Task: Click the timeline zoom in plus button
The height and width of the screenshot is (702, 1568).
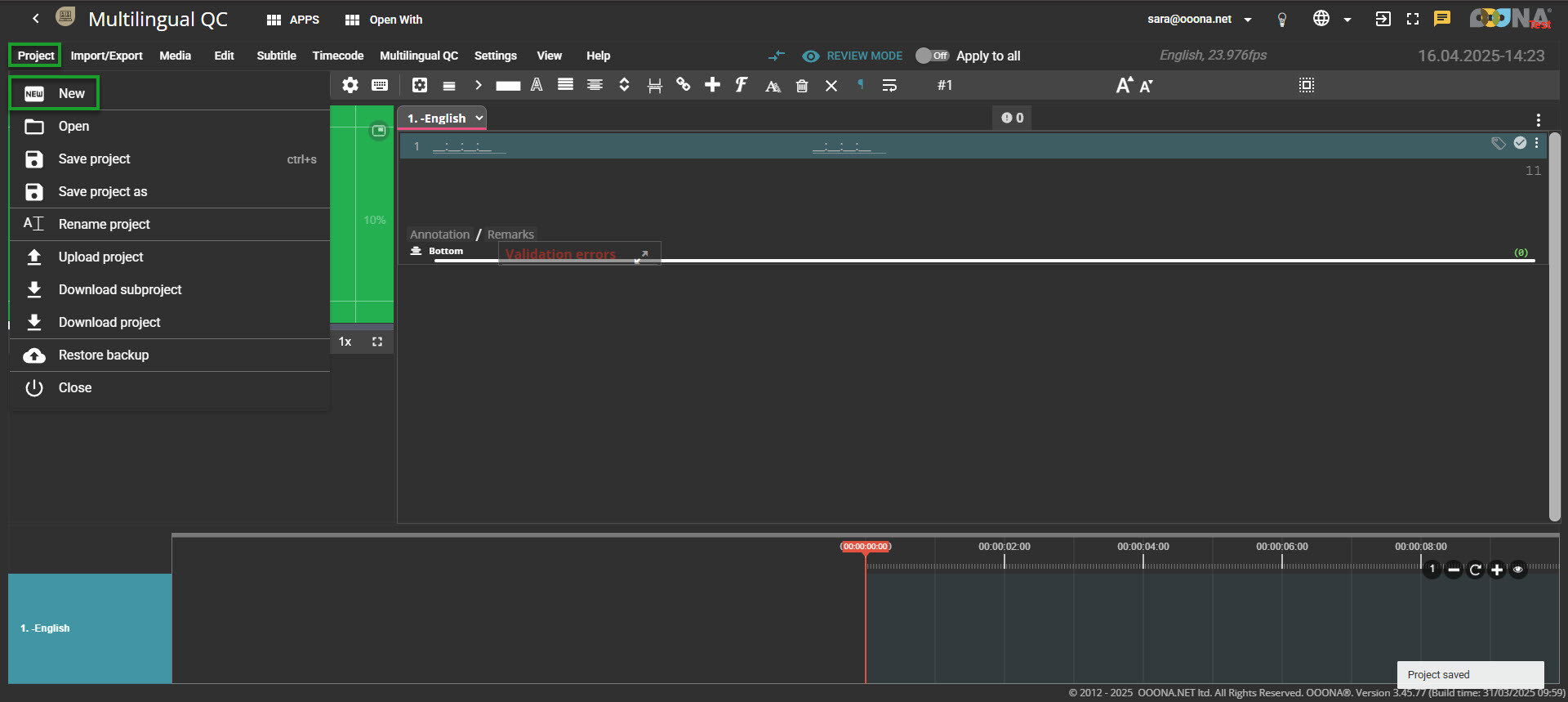Action: [x=1497, y=570]
